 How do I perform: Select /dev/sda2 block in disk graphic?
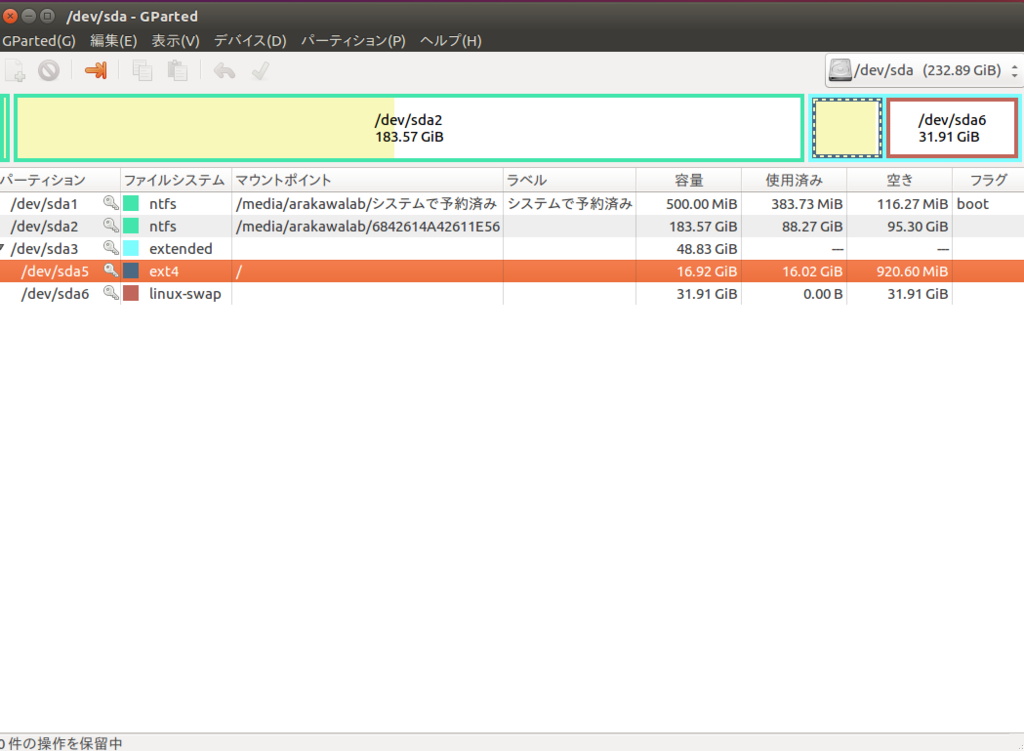[409, 128]
